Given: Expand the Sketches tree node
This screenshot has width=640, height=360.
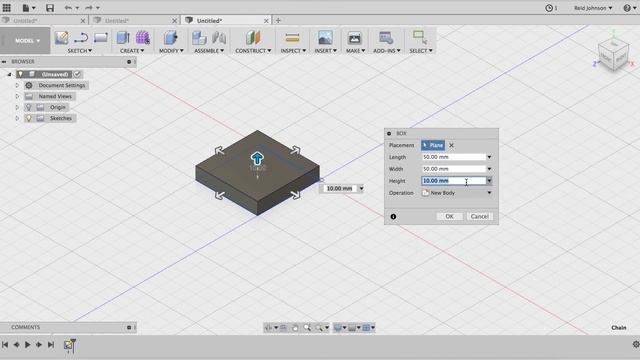Looking at the screenshot, I should point(17,118).
